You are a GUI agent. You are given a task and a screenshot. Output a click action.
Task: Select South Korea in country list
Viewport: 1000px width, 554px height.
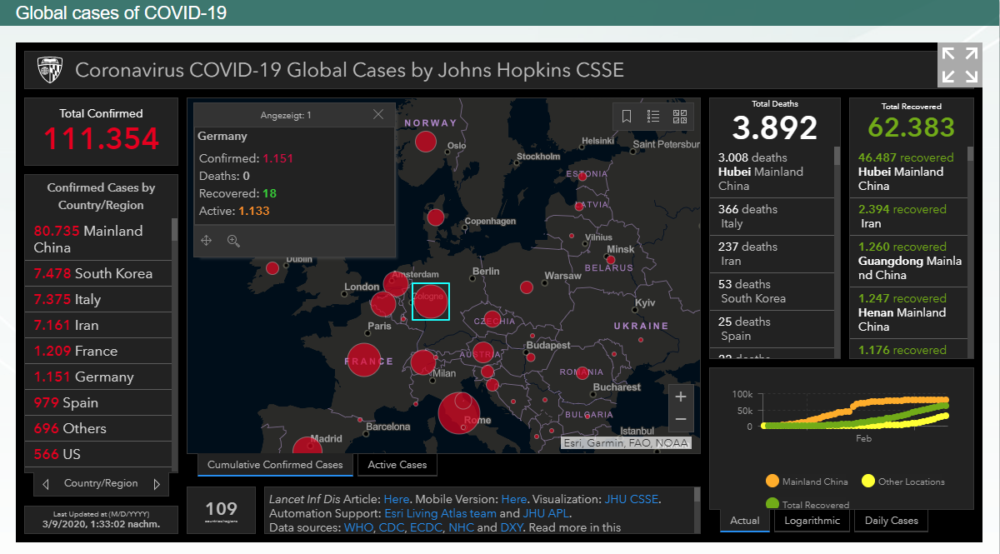click(x=98, y=273)
